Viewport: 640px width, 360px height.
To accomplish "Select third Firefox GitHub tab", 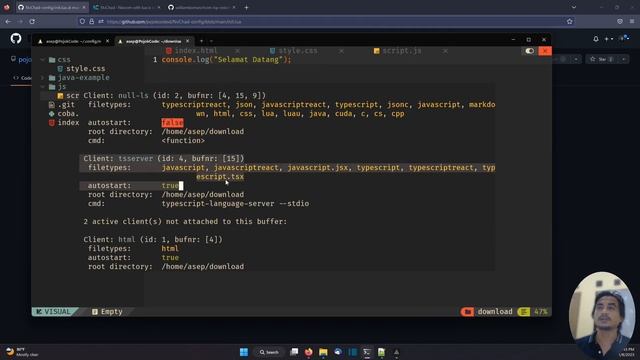I will (201, 7).
